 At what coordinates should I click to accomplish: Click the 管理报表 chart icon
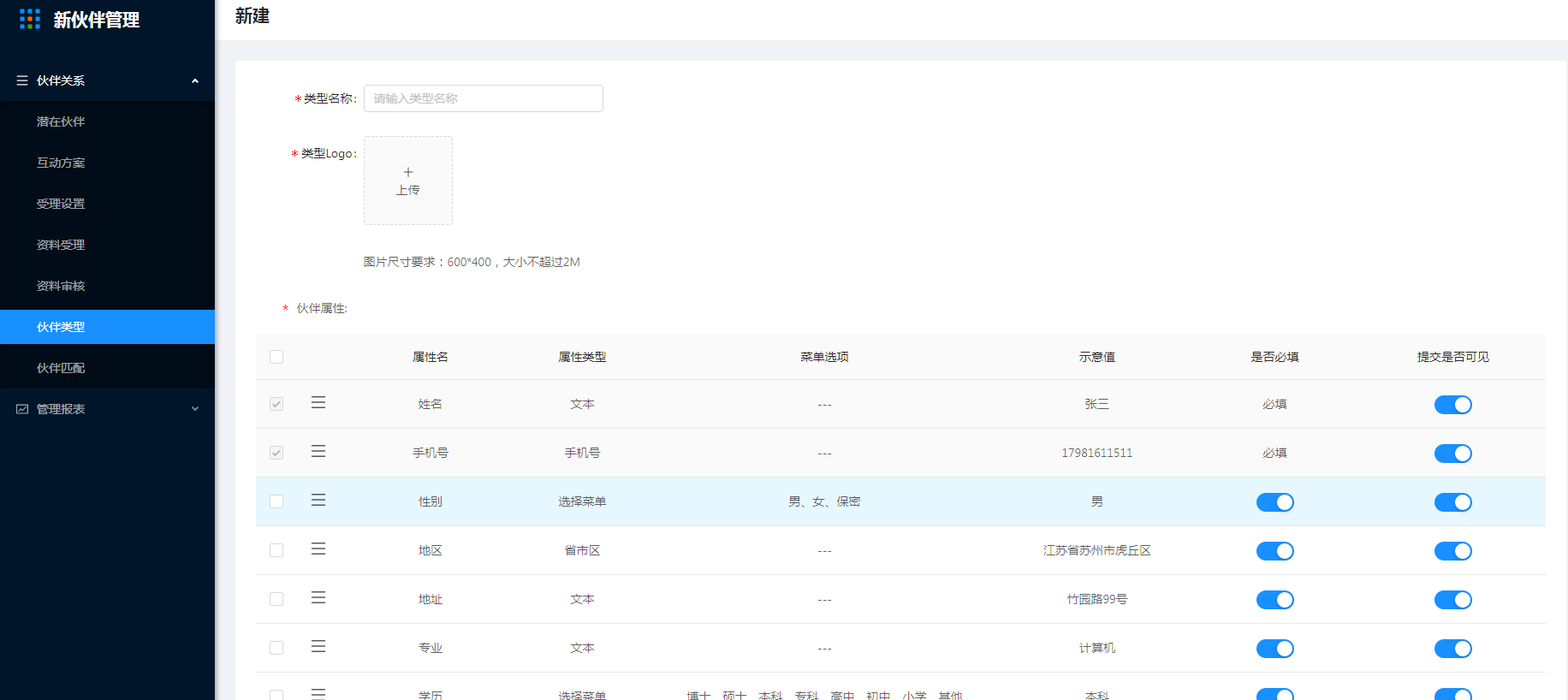pos(22,409)
